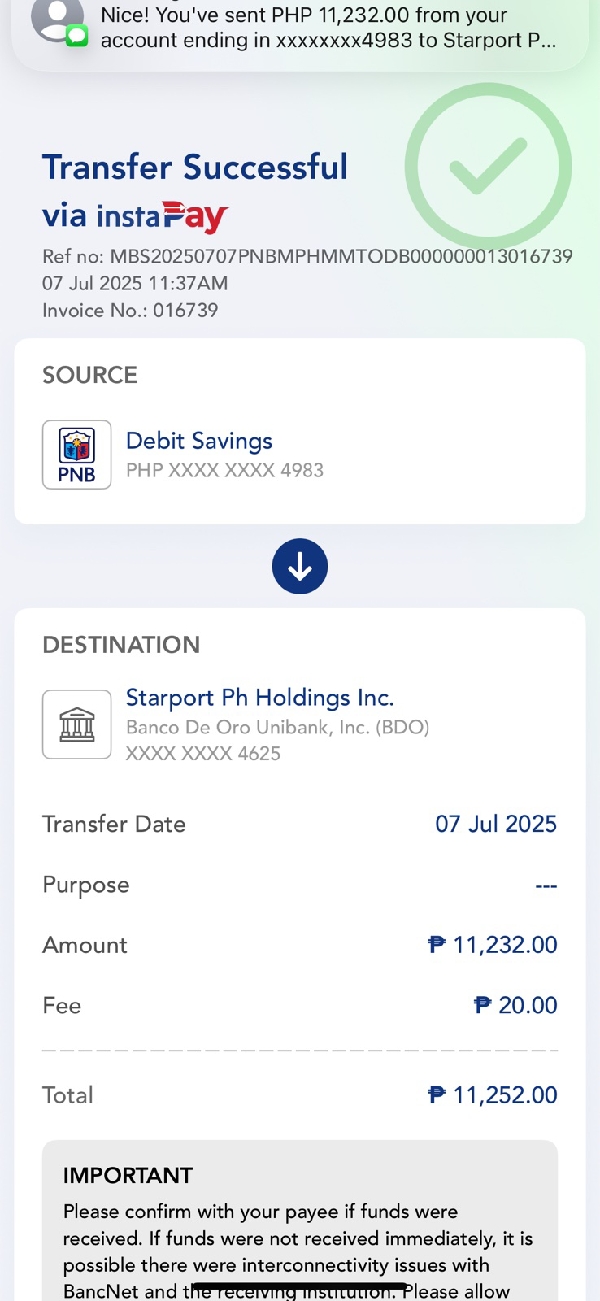This screenshot has height=1301, width=600.
Task: Tap the black home indicator bar
Action: point(300,1286)
